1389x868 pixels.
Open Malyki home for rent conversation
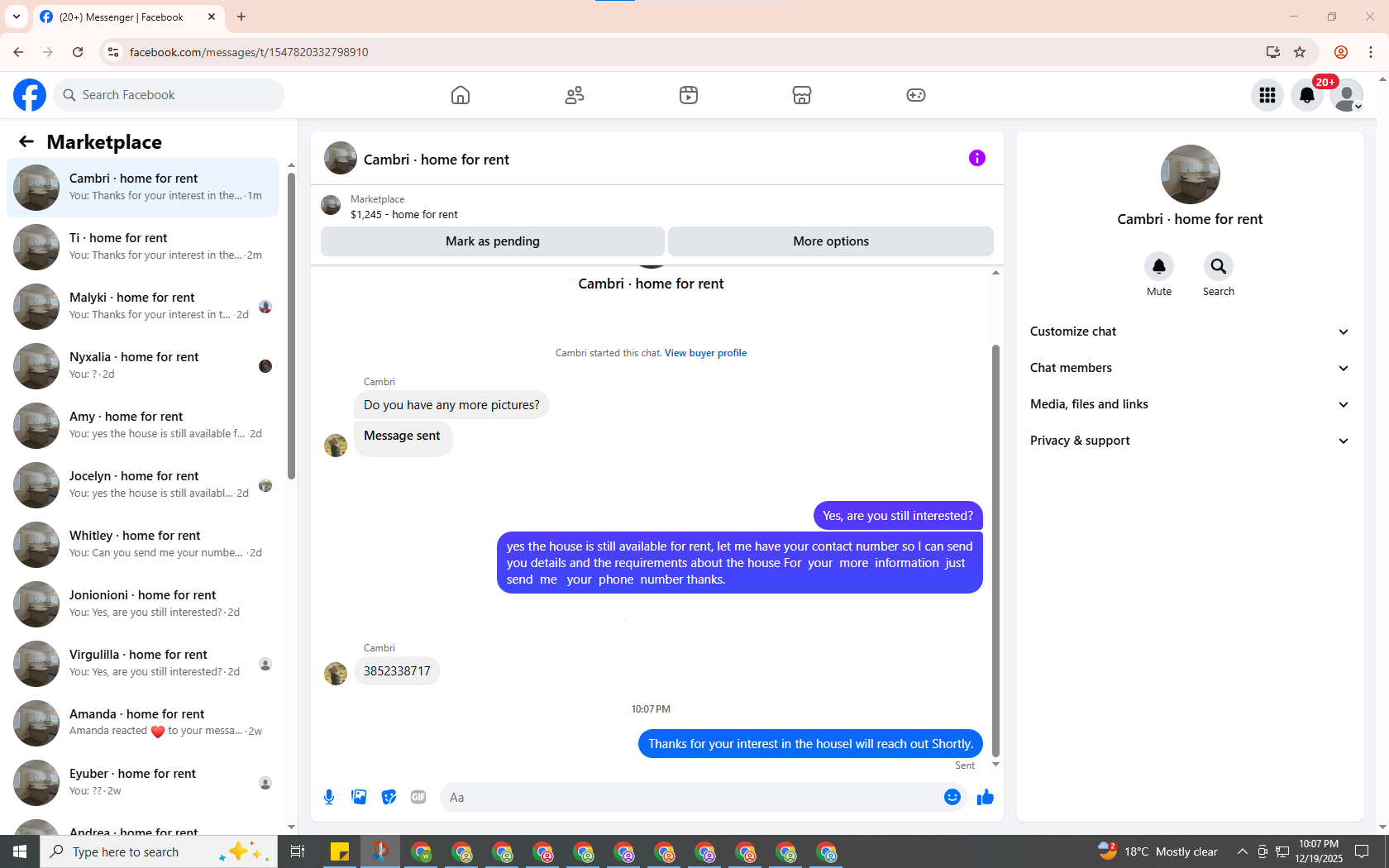coord(143,307)
